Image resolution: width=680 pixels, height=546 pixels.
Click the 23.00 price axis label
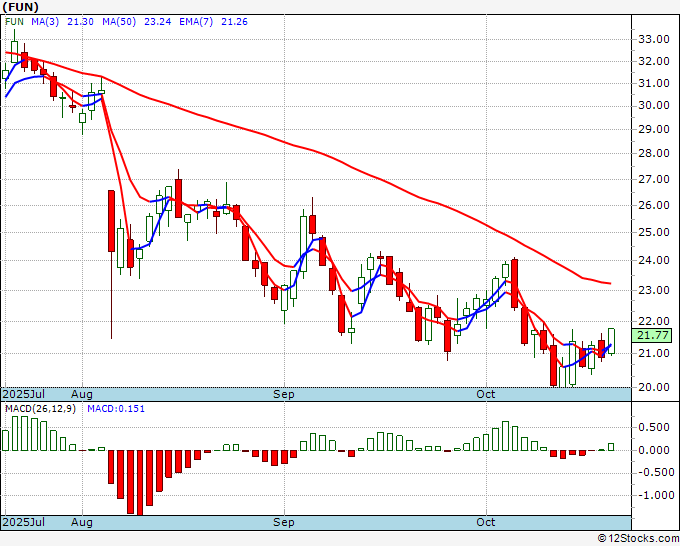tap(654, 290)
